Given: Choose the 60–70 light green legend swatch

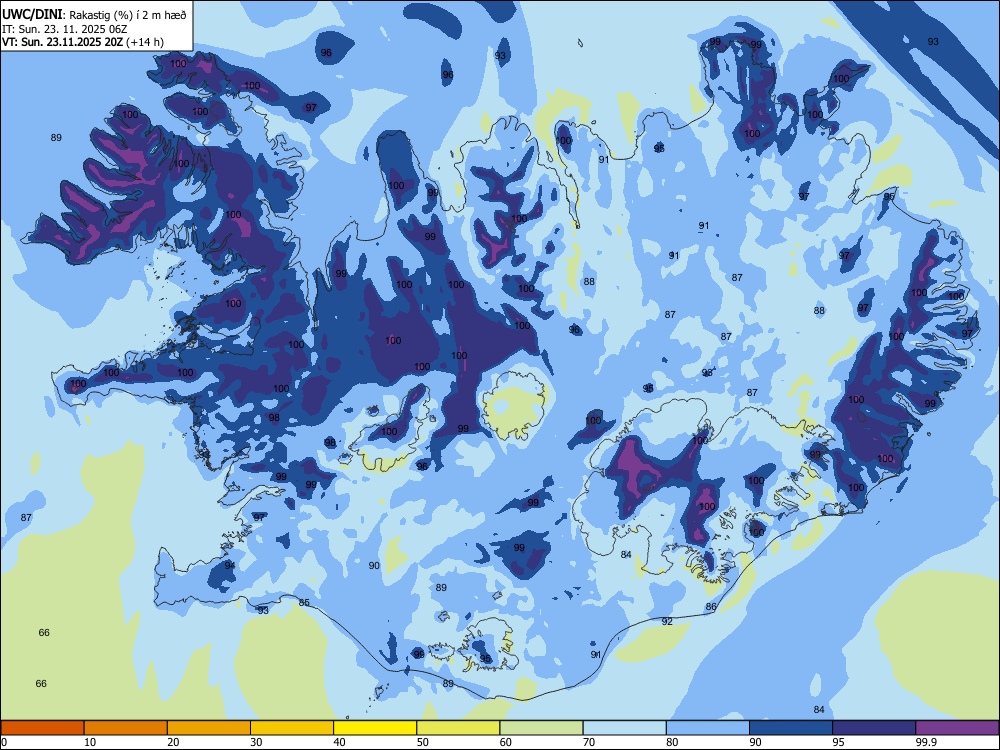Looking at the screenshot, I should (x=541, y=728).
